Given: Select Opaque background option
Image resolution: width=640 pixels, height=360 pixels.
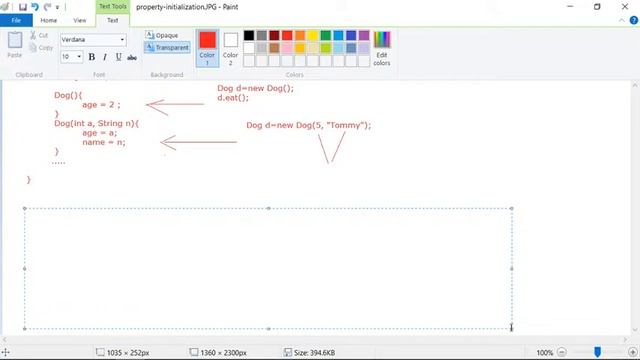Looking at the screenshot, I should [162, 36].
